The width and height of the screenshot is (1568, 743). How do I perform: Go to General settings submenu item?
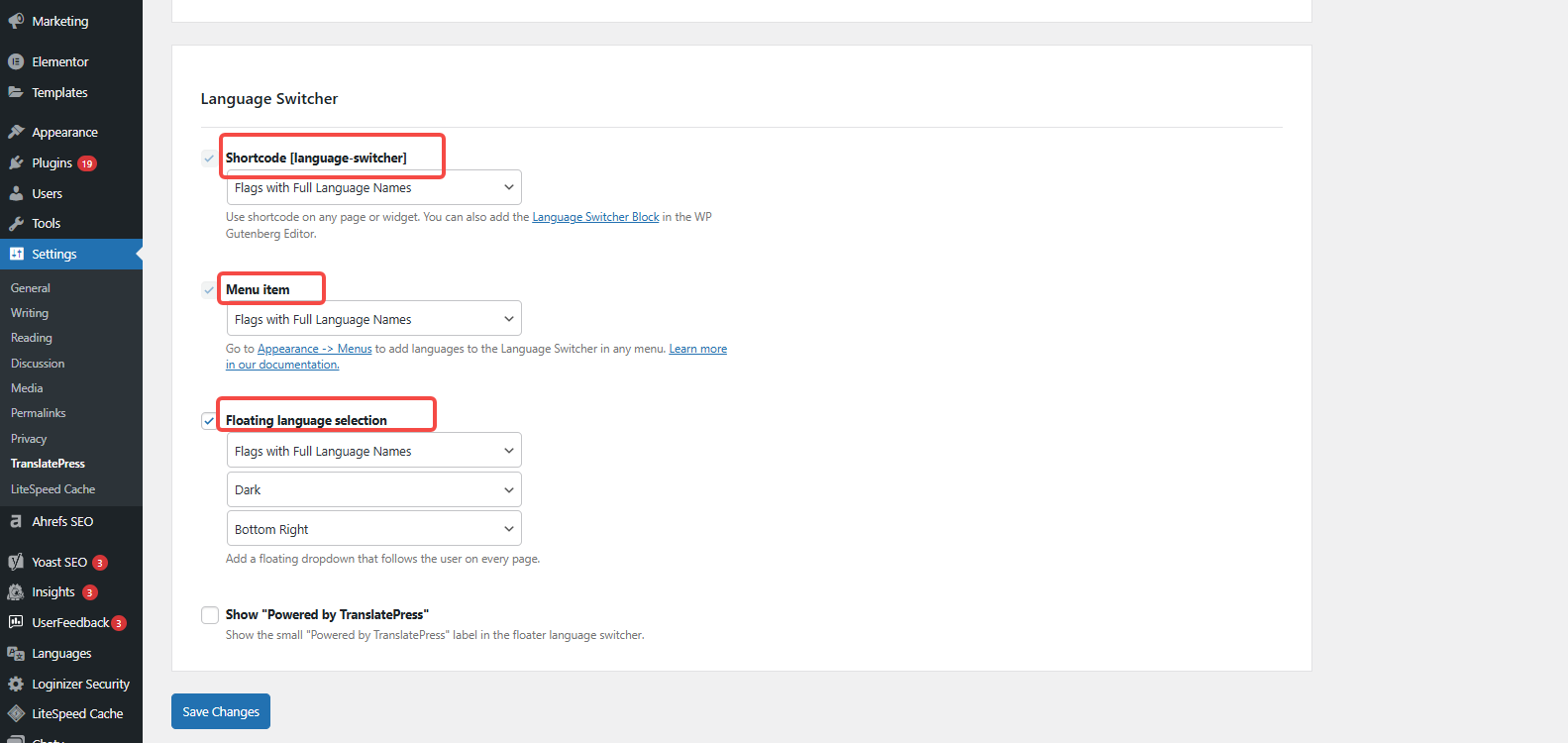(31, 288)
